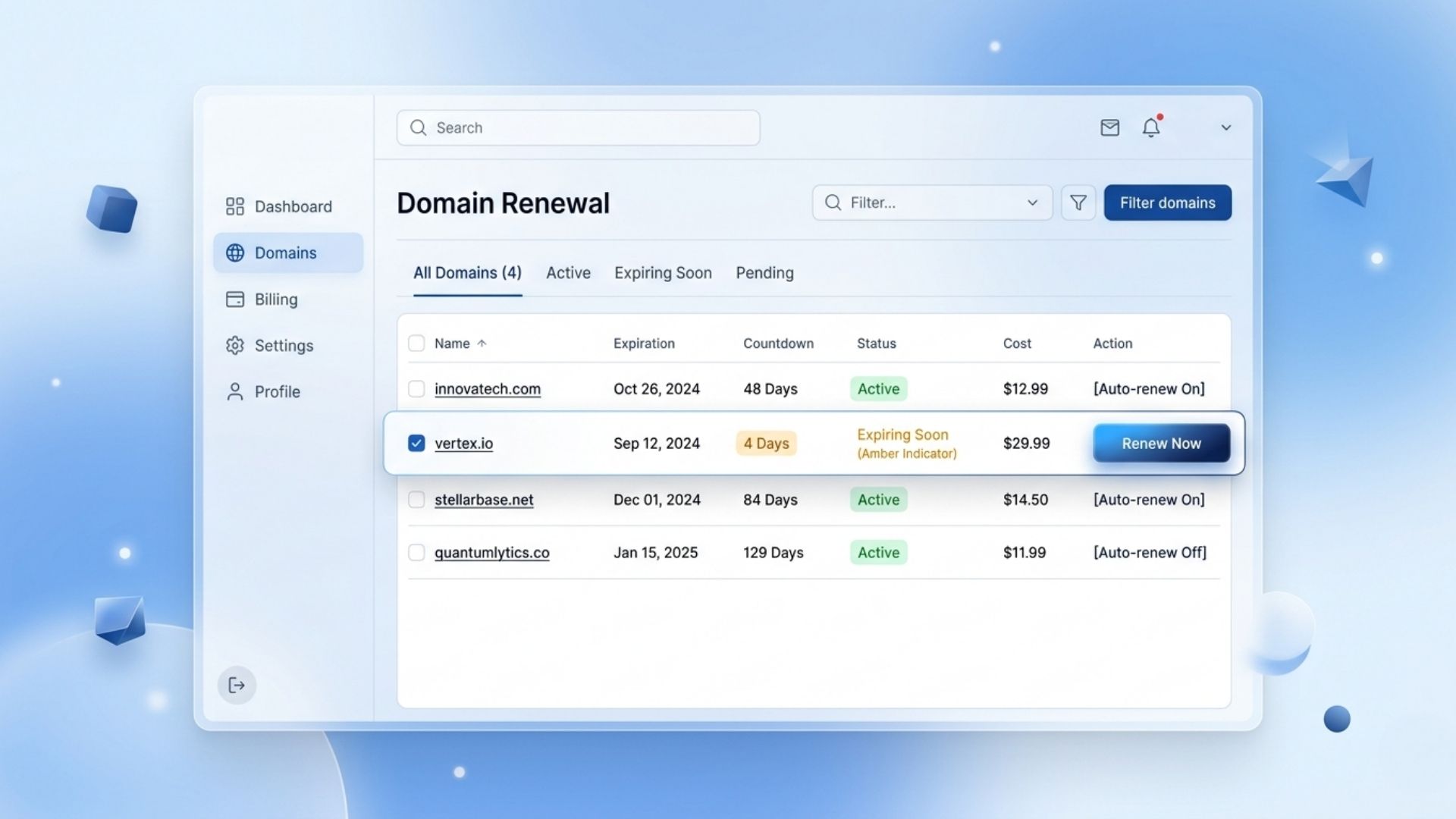Click the top Search field
Viewport: 1456px width, 819px height.
point(578,127)
